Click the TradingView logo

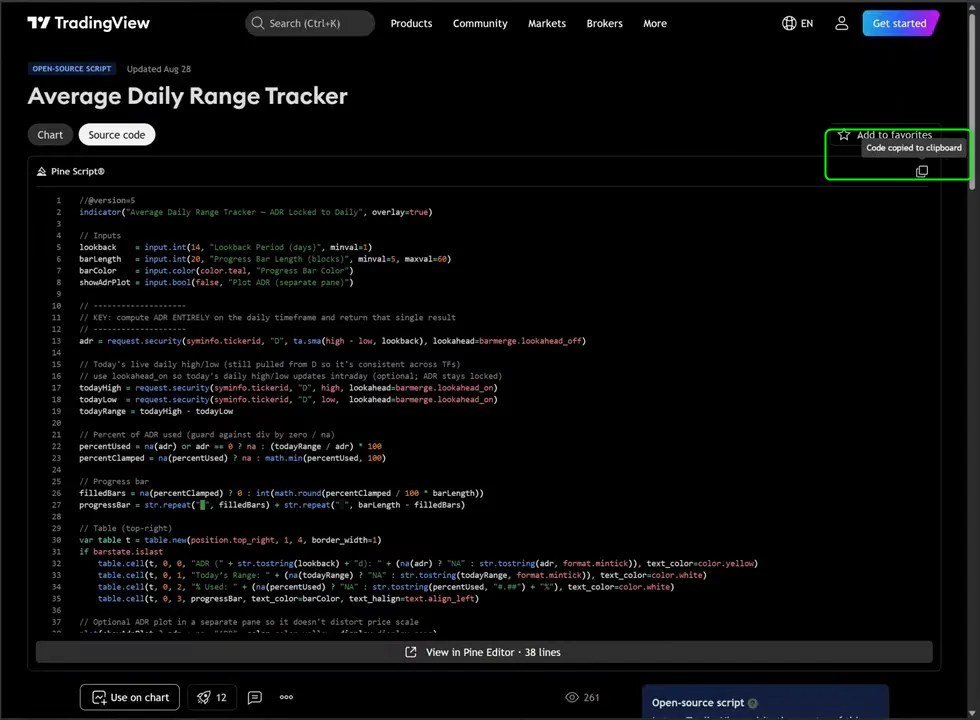pos(88,23)
